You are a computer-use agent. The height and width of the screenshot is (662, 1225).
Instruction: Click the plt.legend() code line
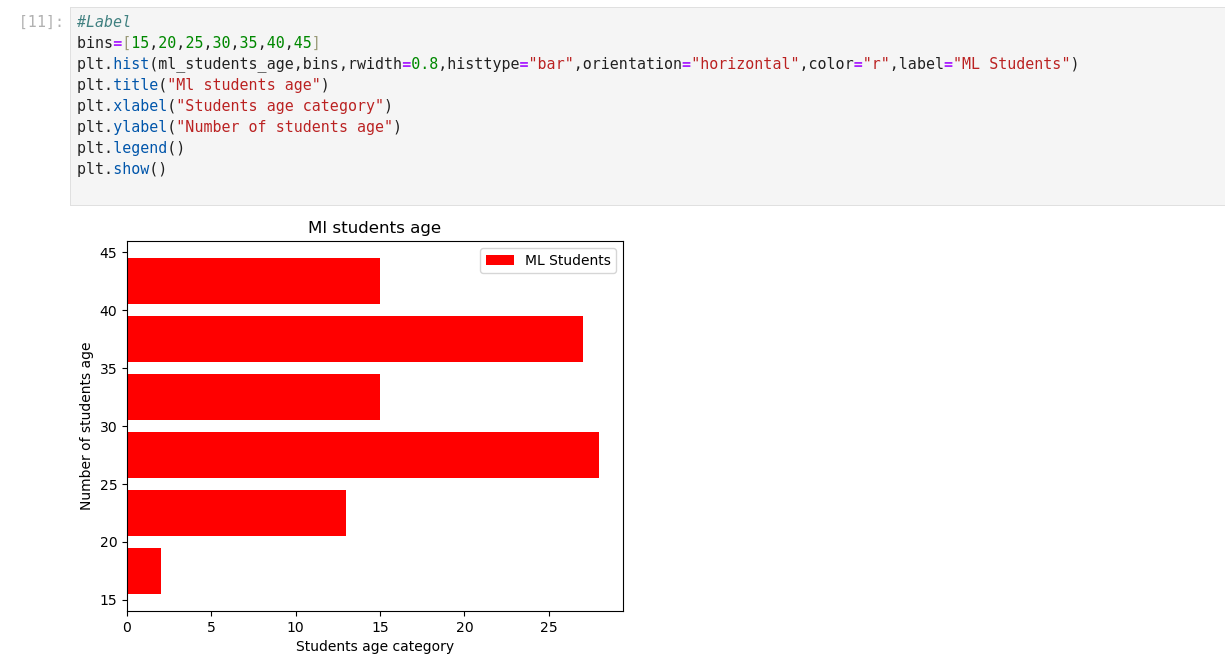point(130,148)
